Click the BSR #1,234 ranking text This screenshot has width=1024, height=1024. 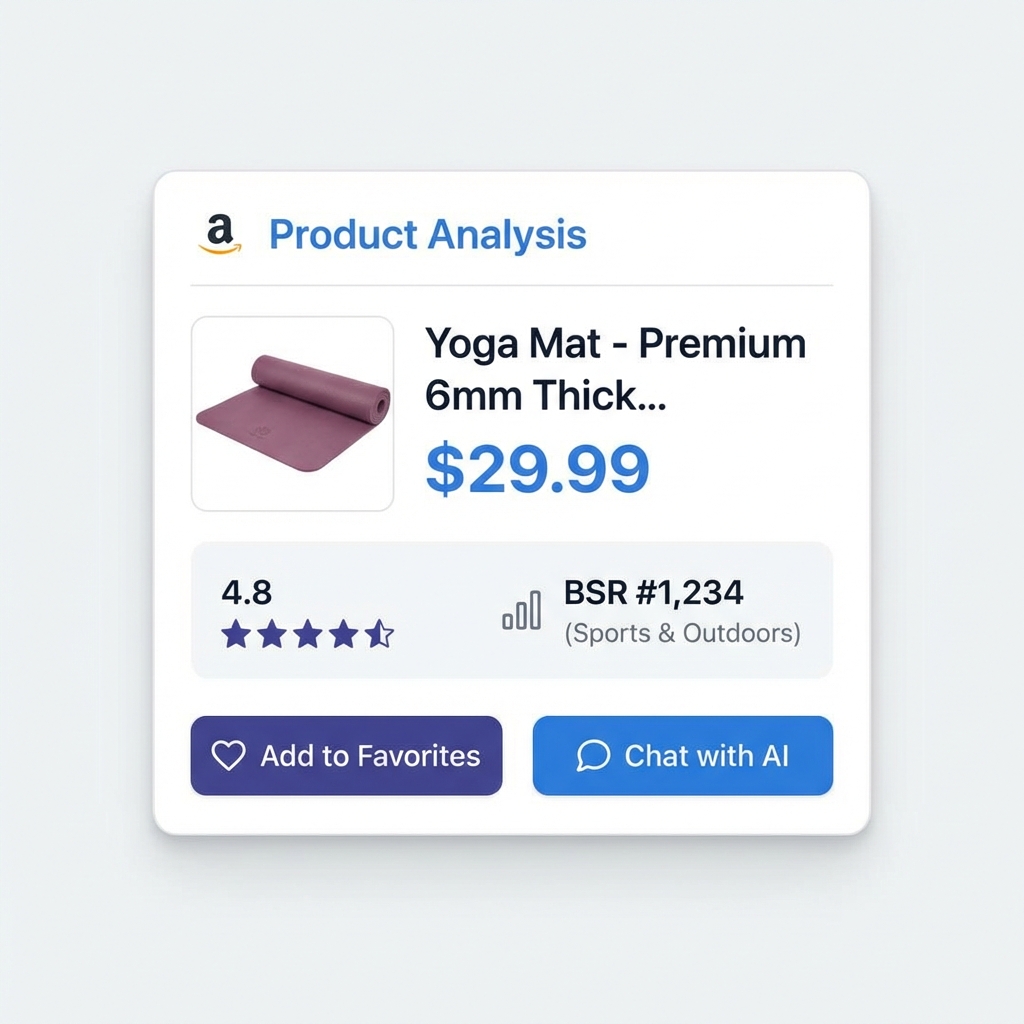click(x=653, y=592)
